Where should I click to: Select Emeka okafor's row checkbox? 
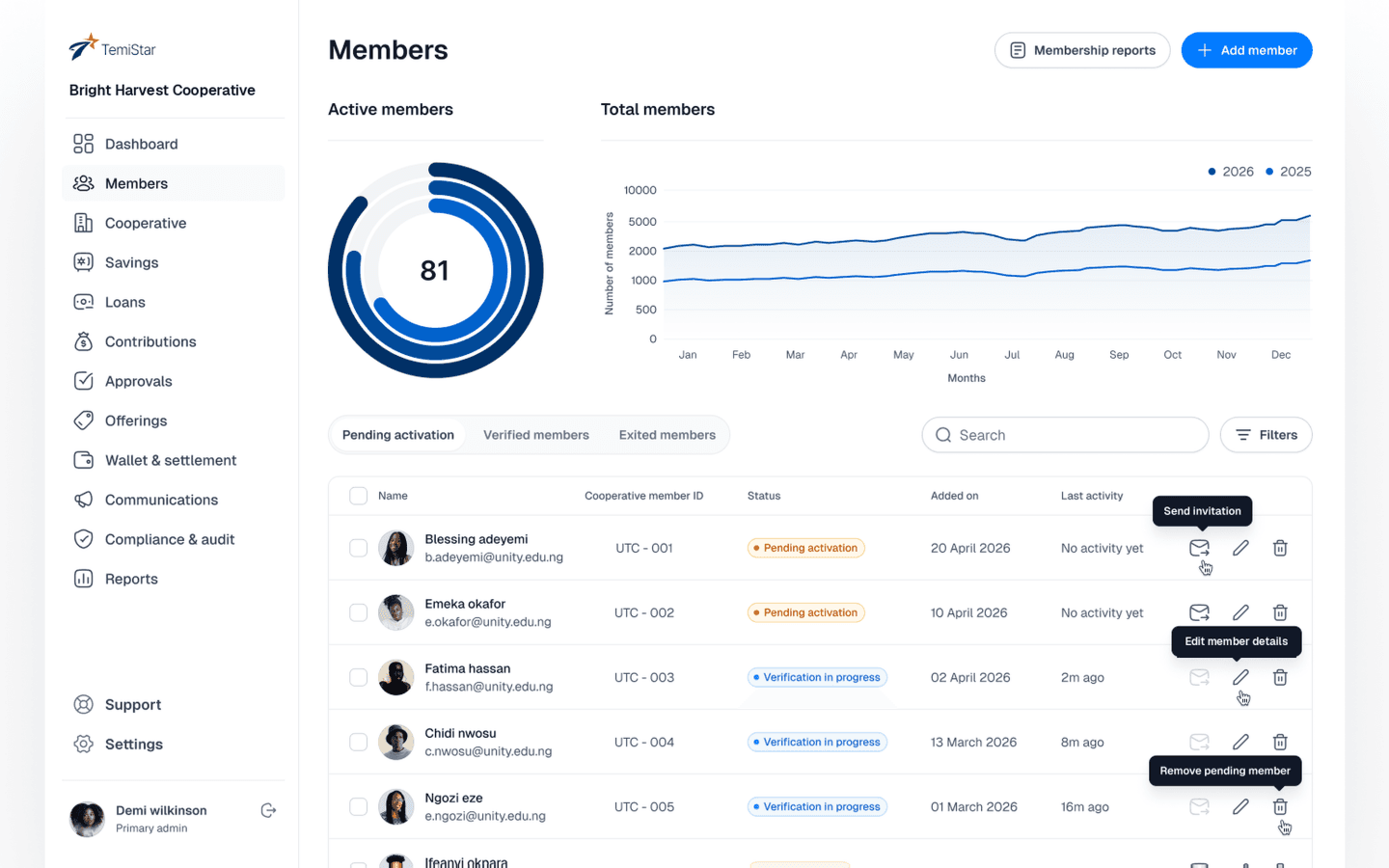[x=358, y=612]
